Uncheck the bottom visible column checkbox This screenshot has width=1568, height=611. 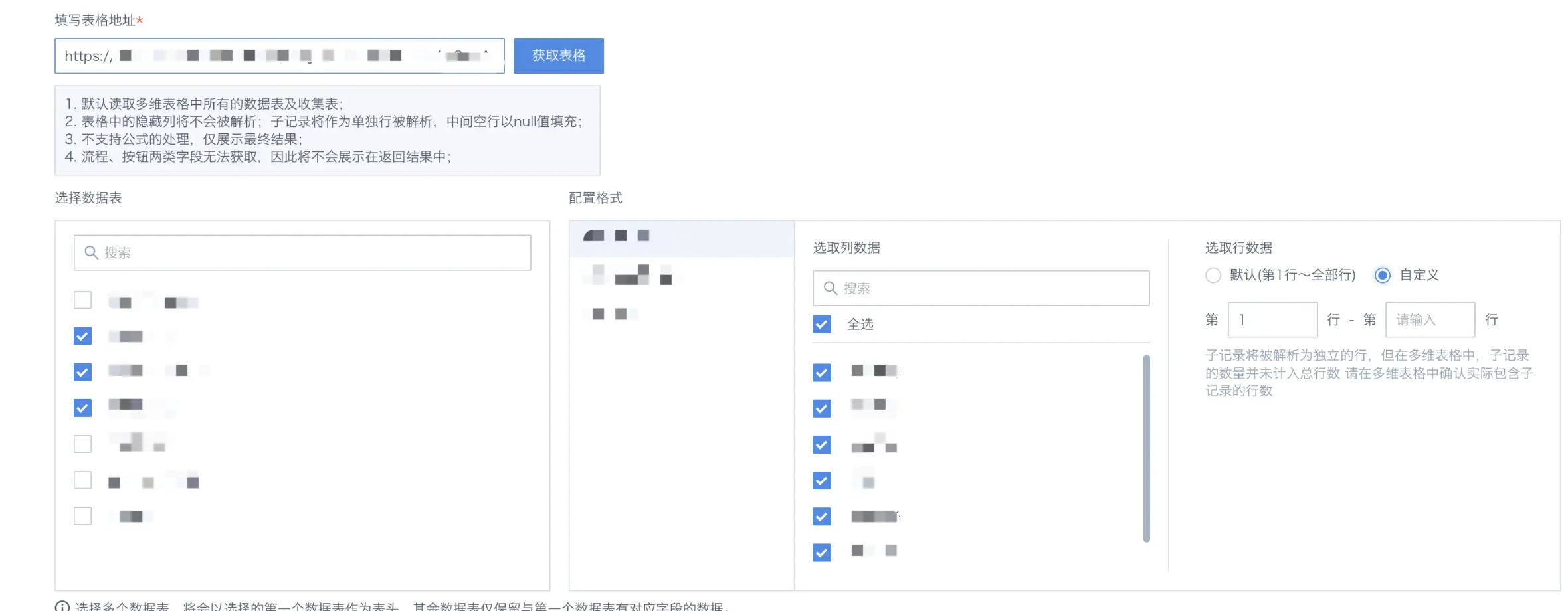pos(822,552)
